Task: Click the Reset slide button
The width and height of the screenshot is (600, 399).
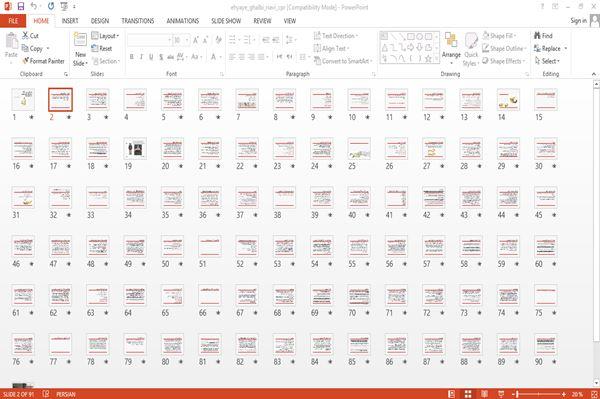Action: [102, 48]
